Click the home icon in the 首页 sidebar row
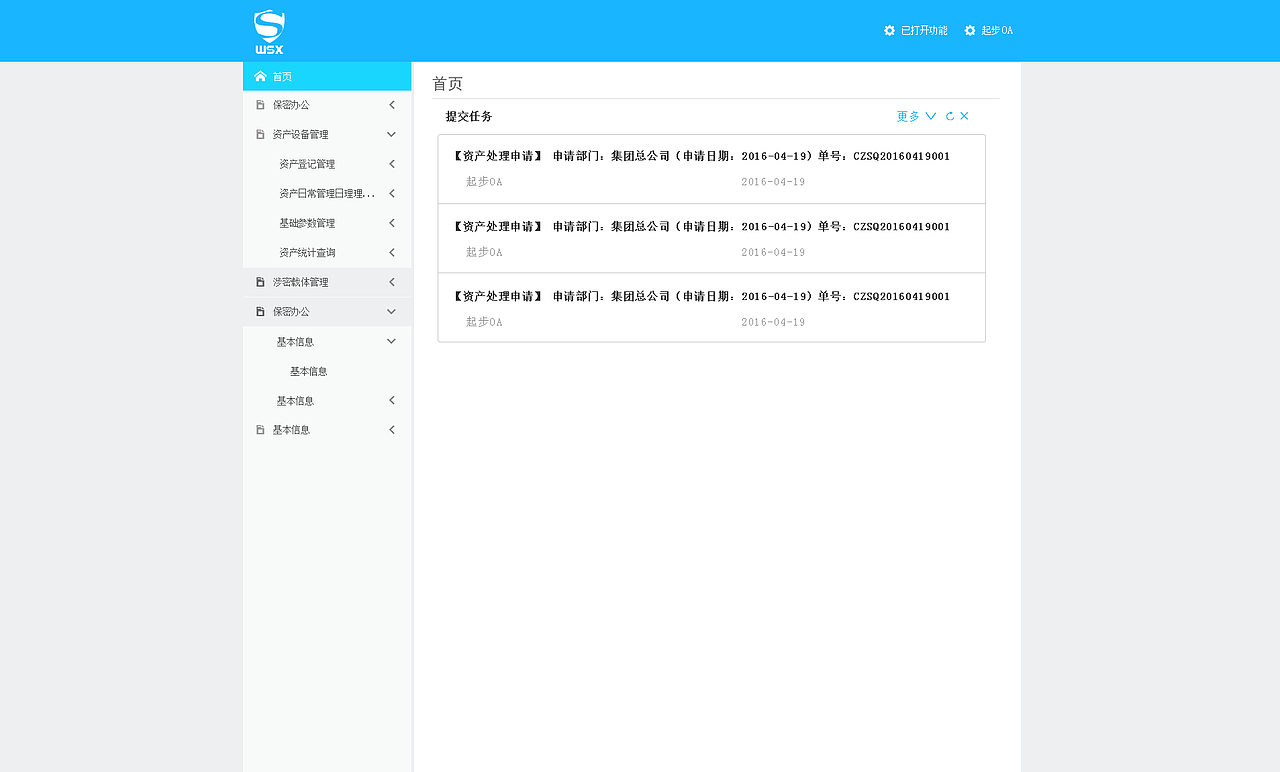 pos(260,76)
